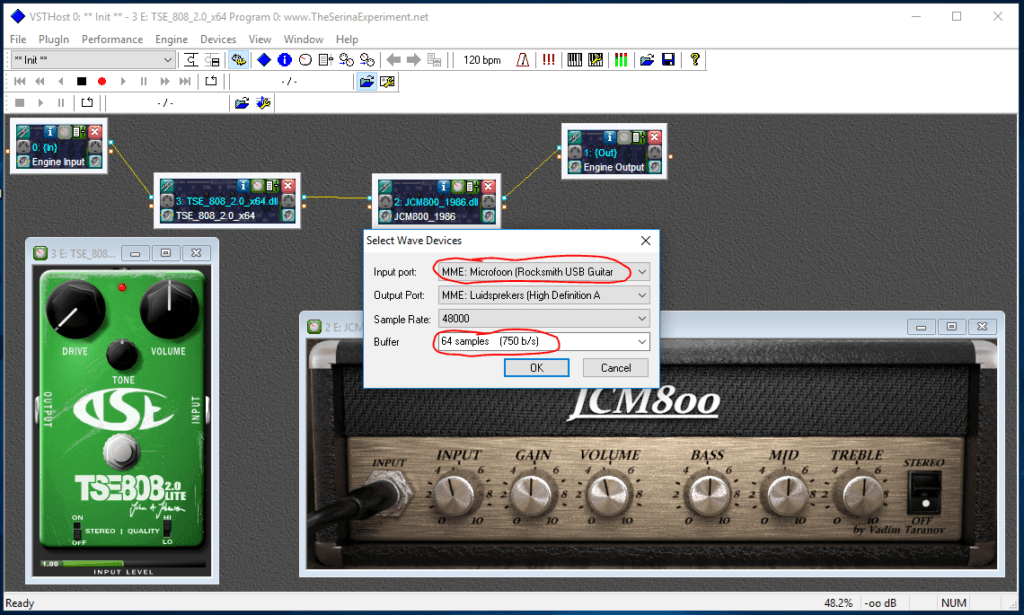
Task: Open the Devices menu
Action: (218, 39)
